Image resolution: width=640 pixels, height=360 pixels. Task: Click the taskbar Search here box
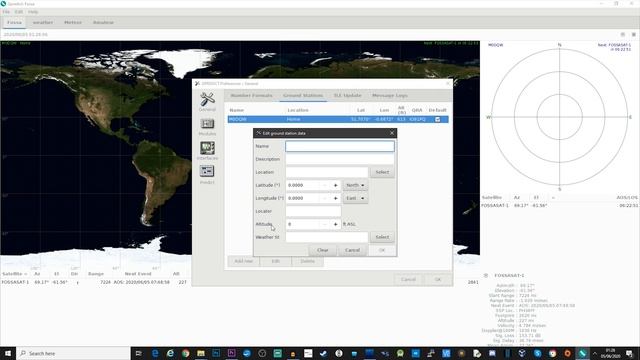point(73,353)
